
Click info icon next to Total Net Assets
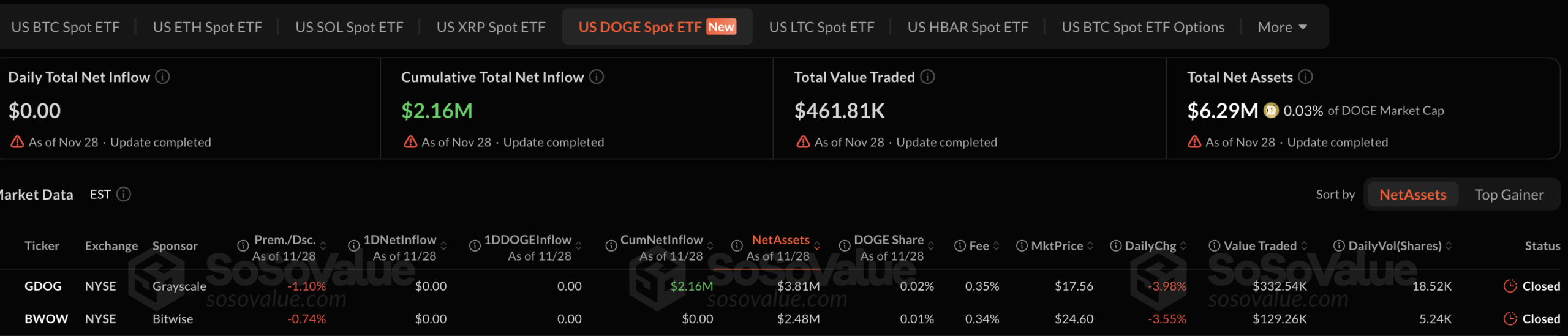(1305, 77)
